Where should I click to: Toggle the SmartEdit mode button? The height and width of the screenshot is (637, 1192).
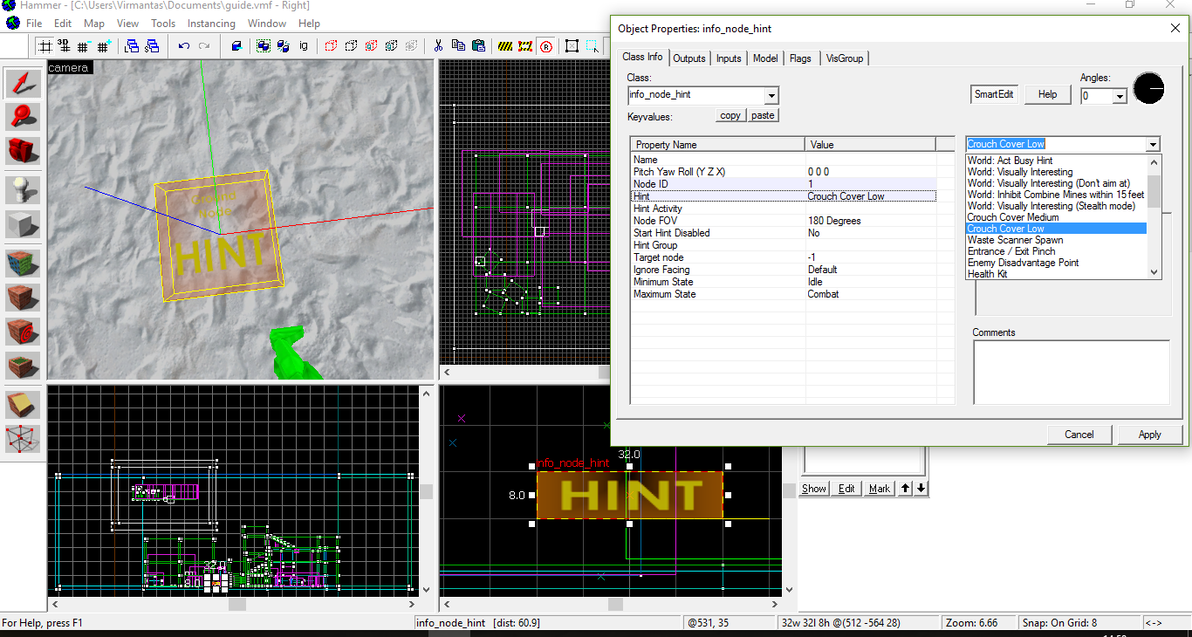pos(994,94)
